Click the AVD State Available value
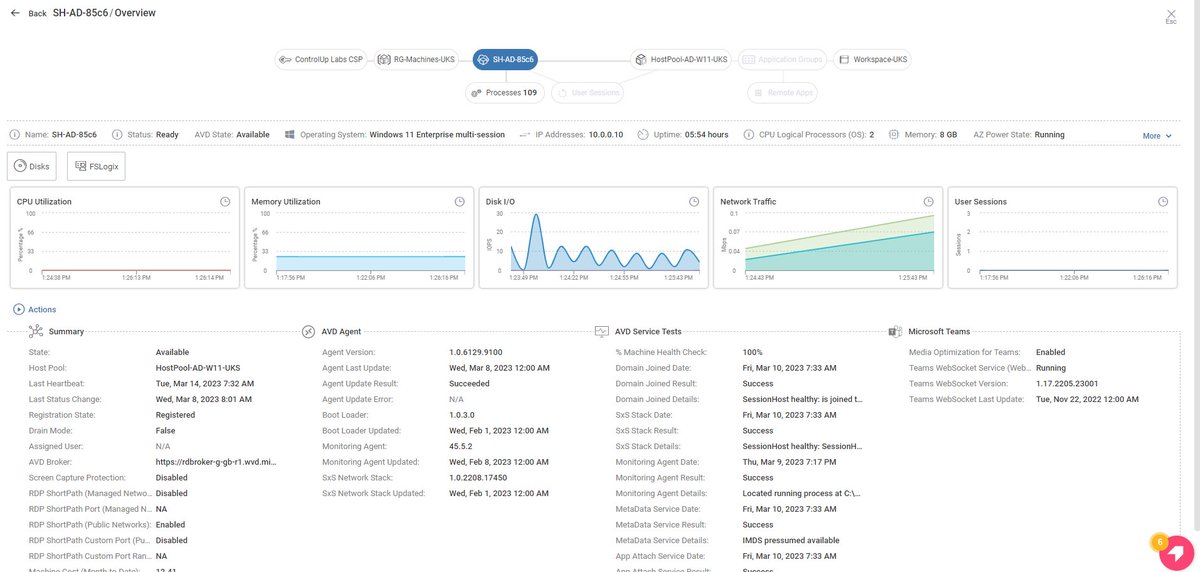1200x572 pixels. pos(253,134)
